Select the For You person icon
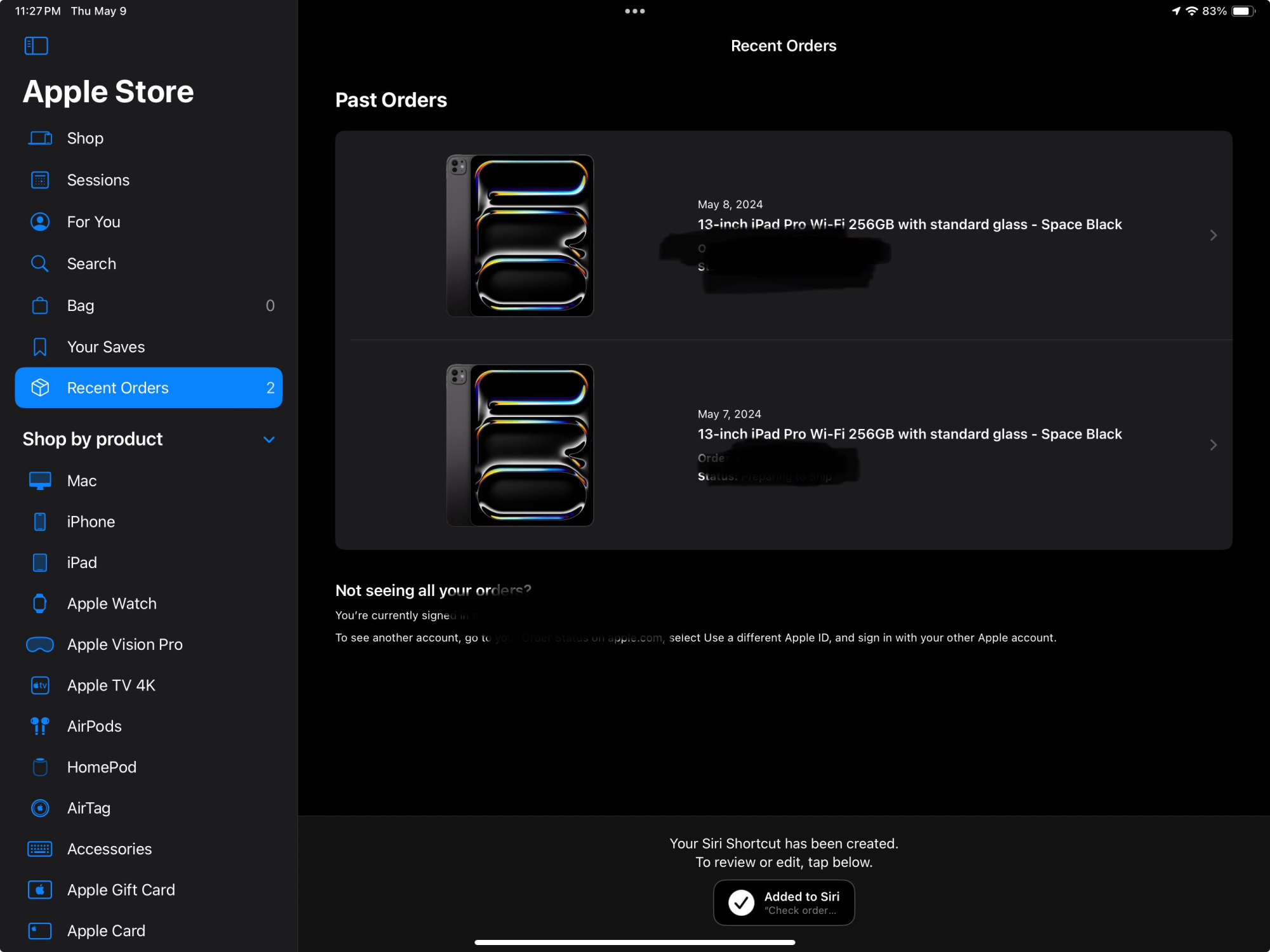Image resolution: width=1270 pixels, height=952 pixels. [40, 222]
